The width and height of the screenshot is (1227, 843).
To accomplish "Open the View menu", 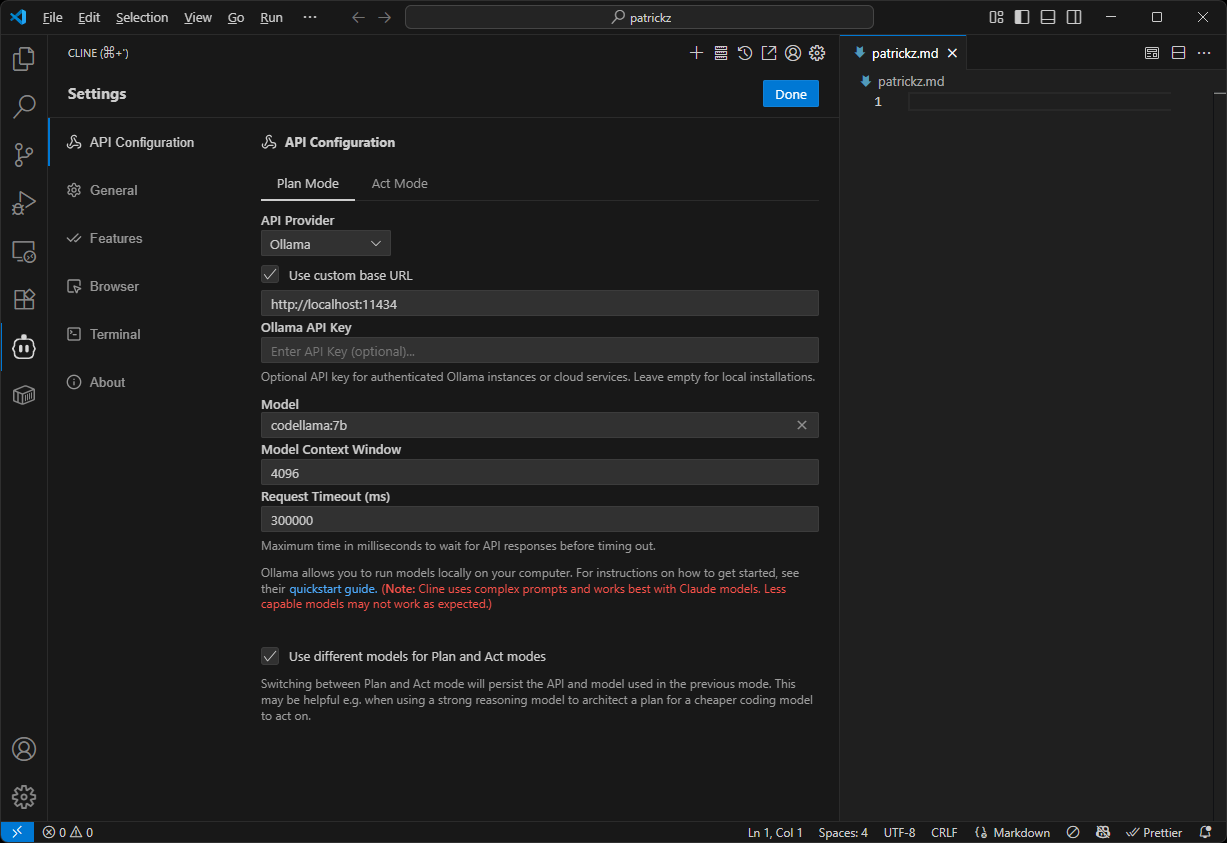I will pos(198,17).
